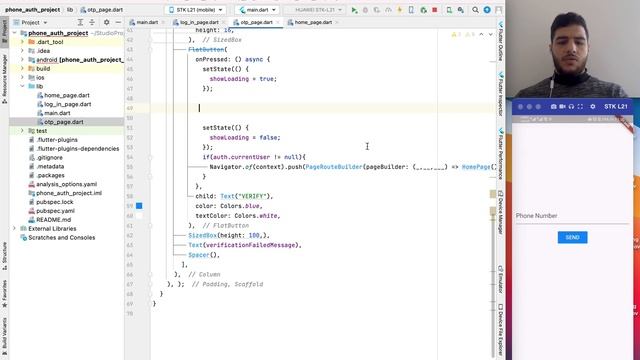This screenshot has width=640, height=360.
Task: Open the Resource Manager side tab
Action: click(x=4, y=79)
